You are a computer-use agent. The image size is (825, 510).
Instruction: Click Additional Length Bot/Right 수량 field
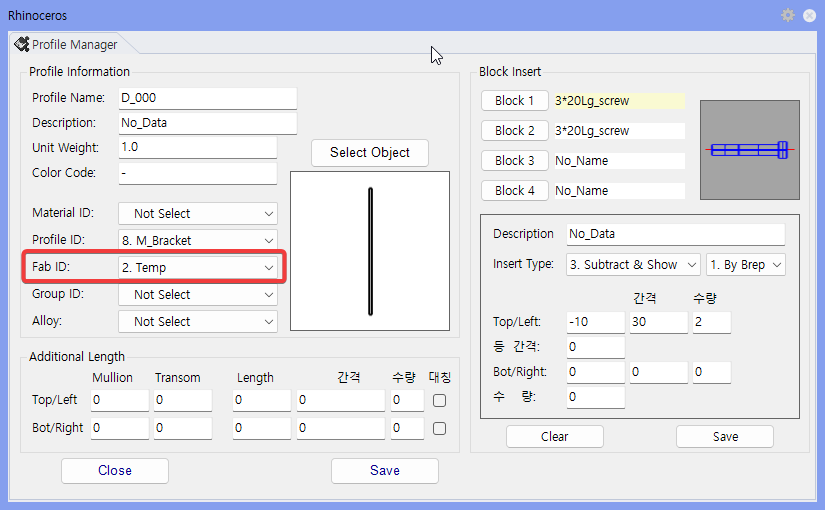407,428
